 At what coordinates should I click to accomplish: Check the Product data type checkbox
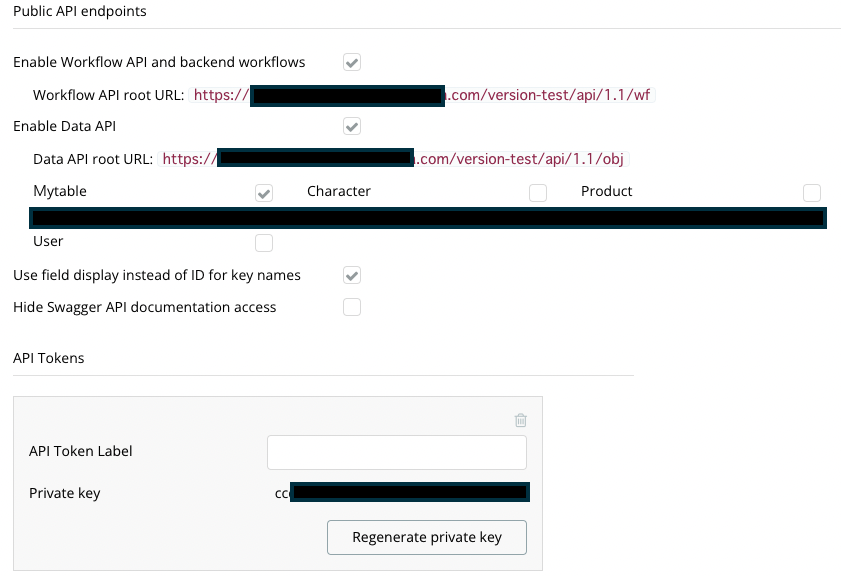point(812,193)
